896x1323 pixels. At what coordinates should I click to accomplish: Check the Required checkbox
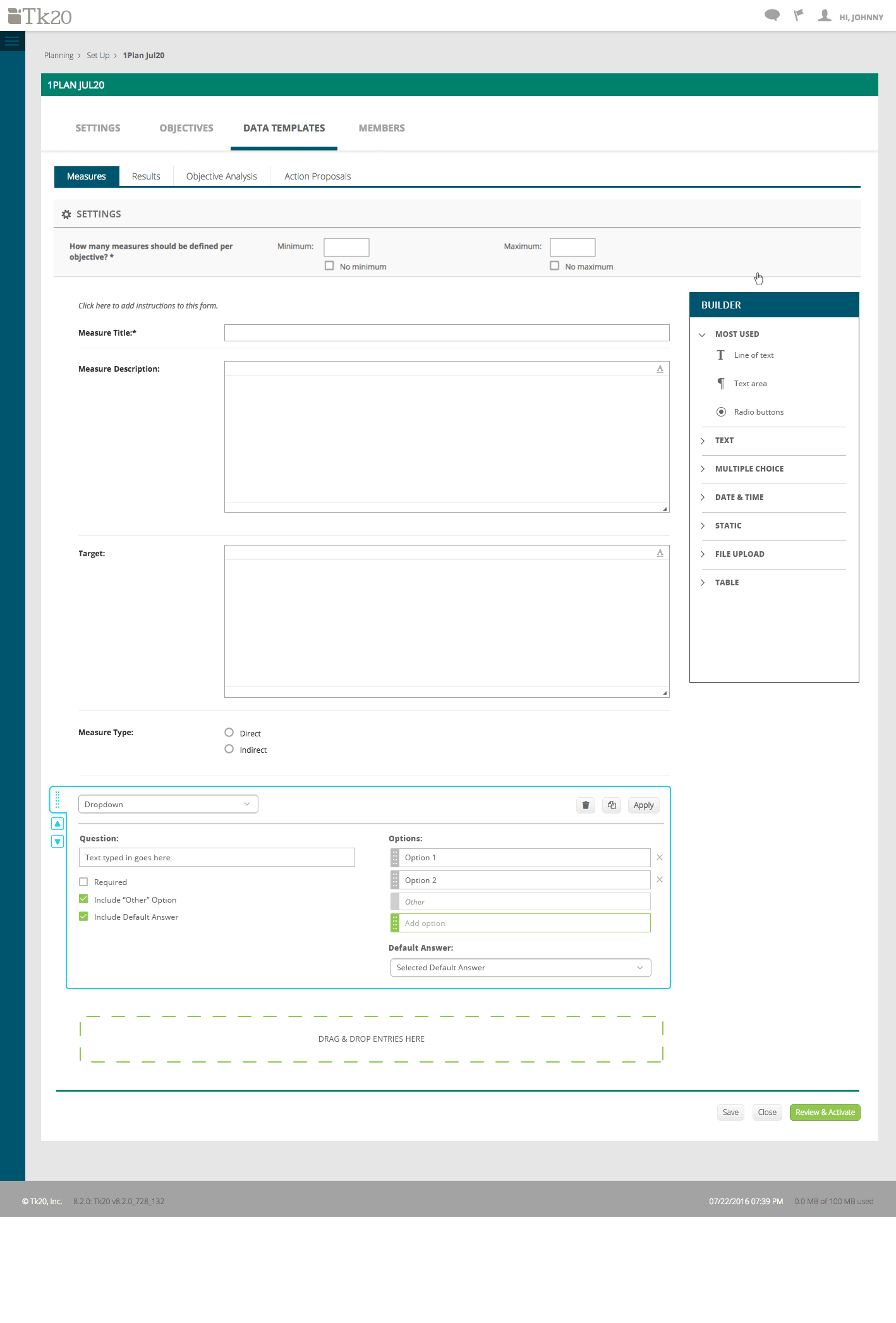[x=83, y=882]
